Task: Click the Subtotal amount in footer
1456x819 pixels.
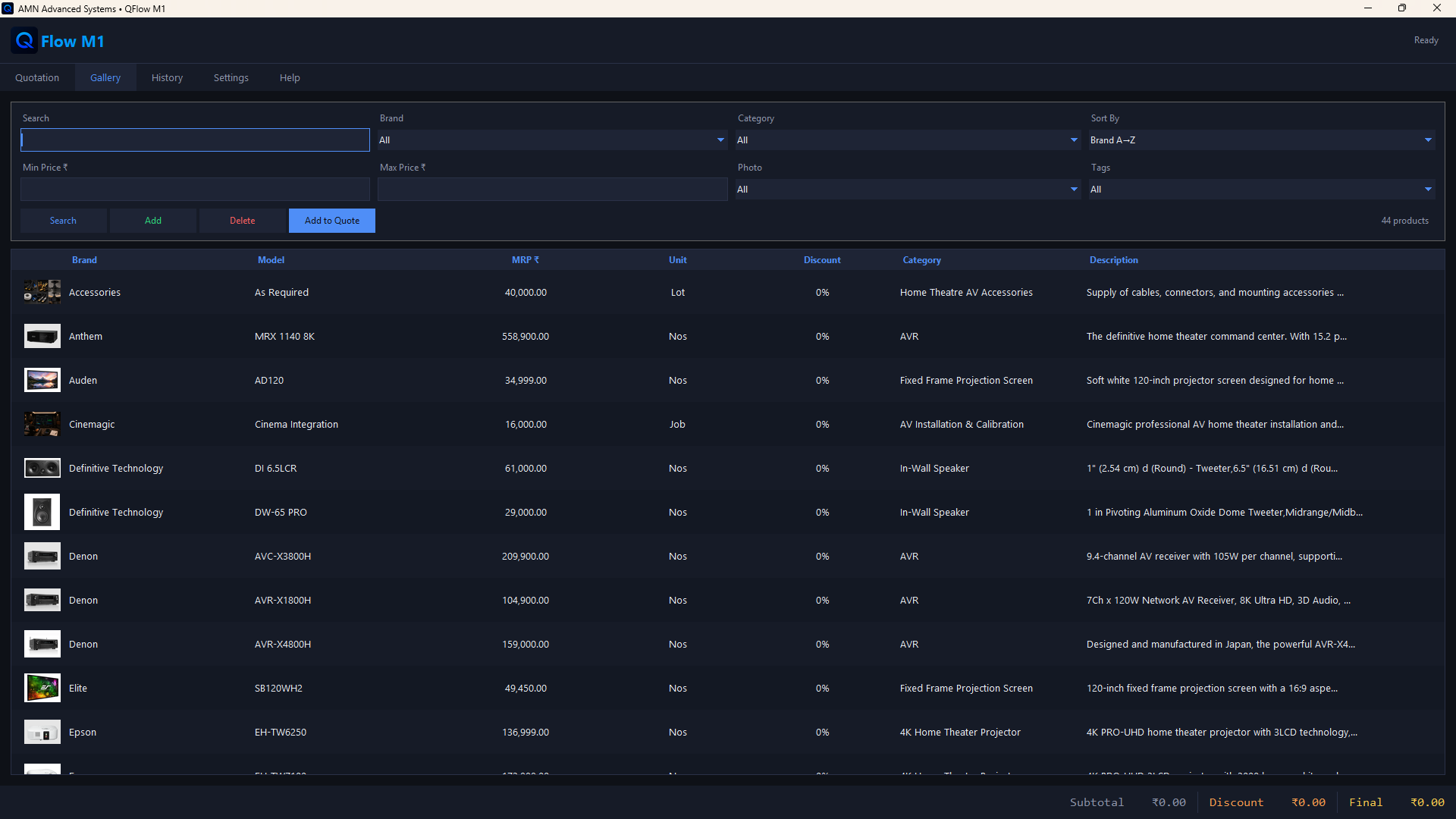Action: 1169,802
